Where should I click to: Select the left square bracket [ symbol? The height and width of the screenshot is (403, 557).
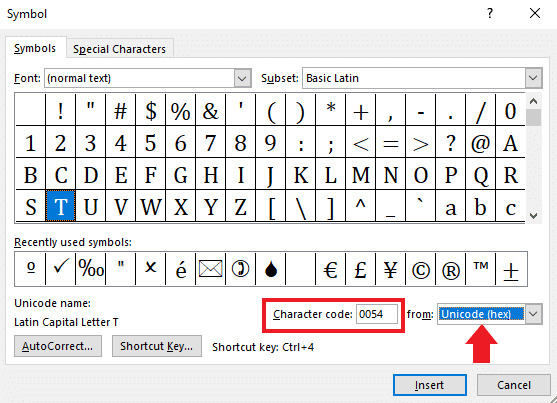[x=270, y=205]
